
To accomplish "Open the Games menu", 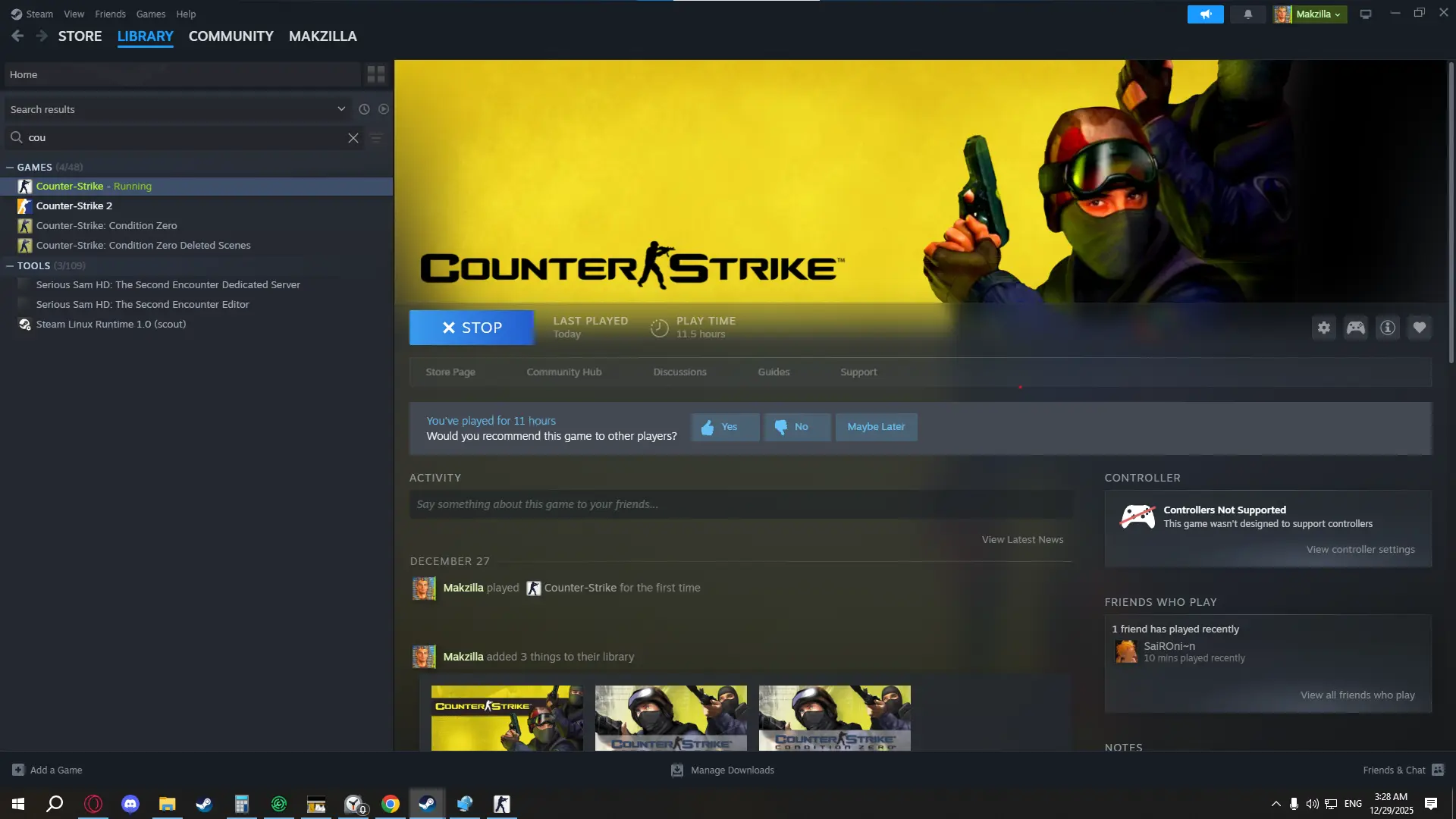I will point(151,14).
